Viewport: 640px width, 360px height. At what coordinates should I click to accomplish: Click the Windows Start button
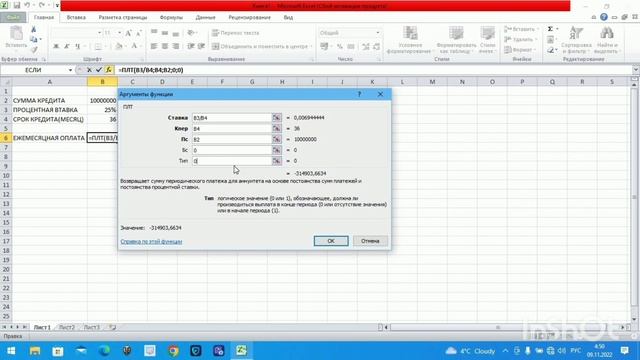[x=11, y=351]
